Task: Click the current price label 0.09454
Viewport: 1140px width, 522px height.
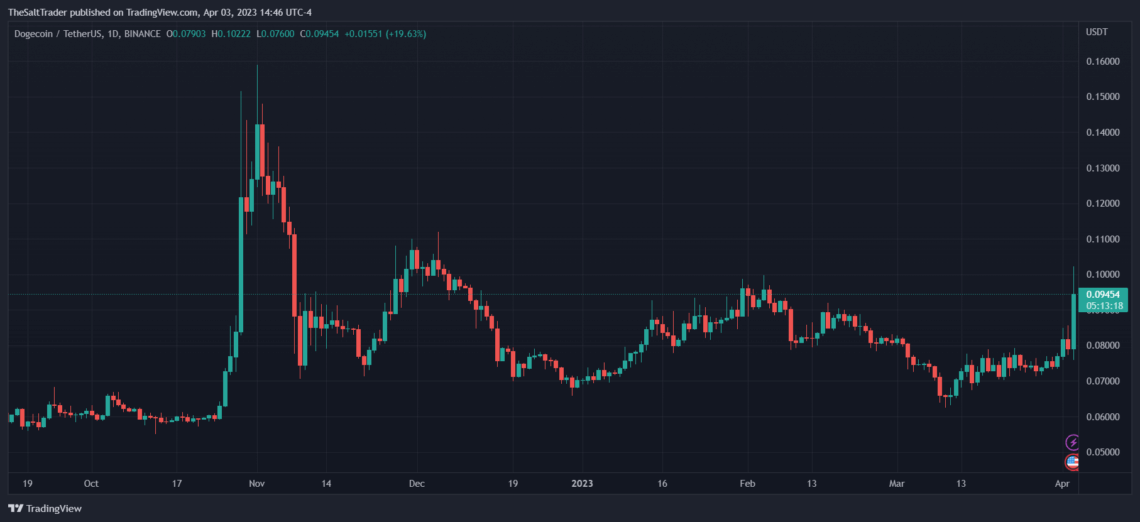Action: pos(1103,294)
